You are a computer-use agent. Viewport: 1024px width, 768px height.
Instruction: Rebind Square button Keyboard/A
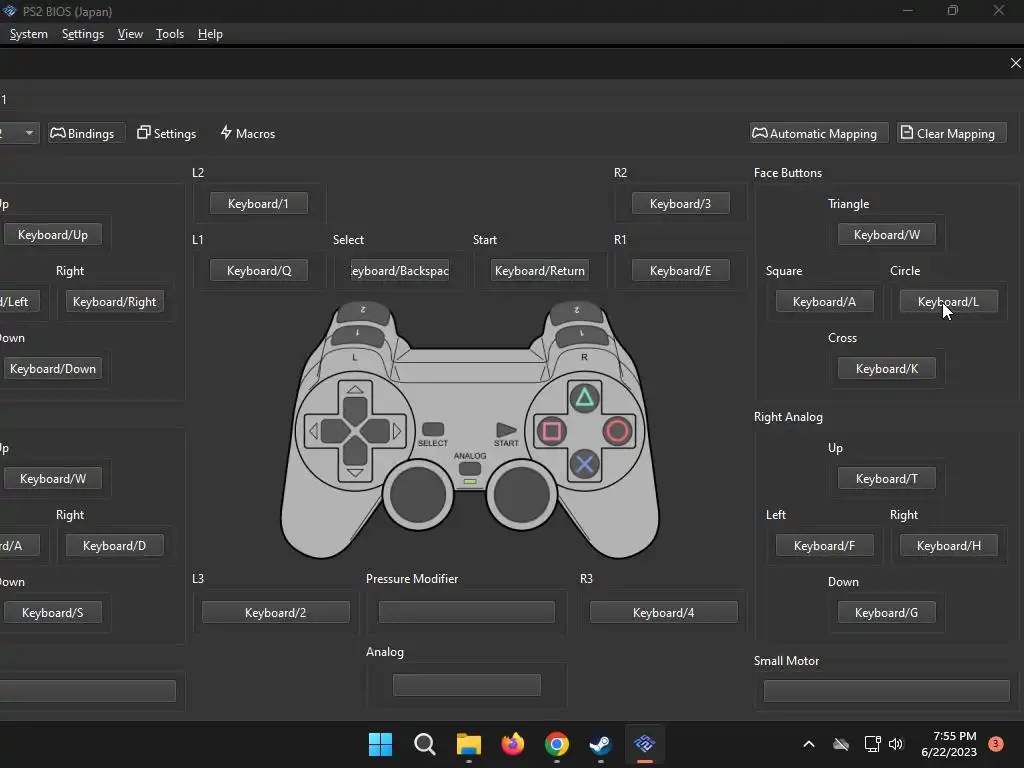(x=824, y=302)
